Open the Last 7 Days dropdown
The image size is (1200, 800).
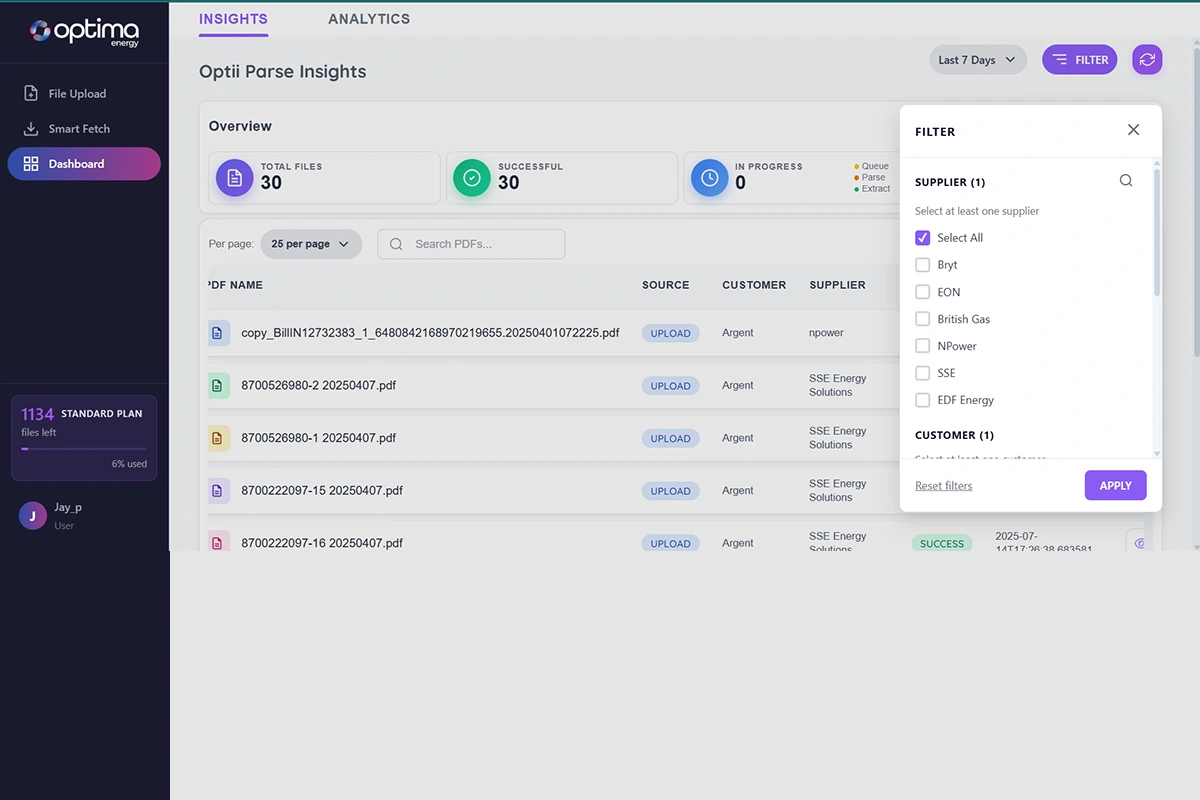(978, 60)
